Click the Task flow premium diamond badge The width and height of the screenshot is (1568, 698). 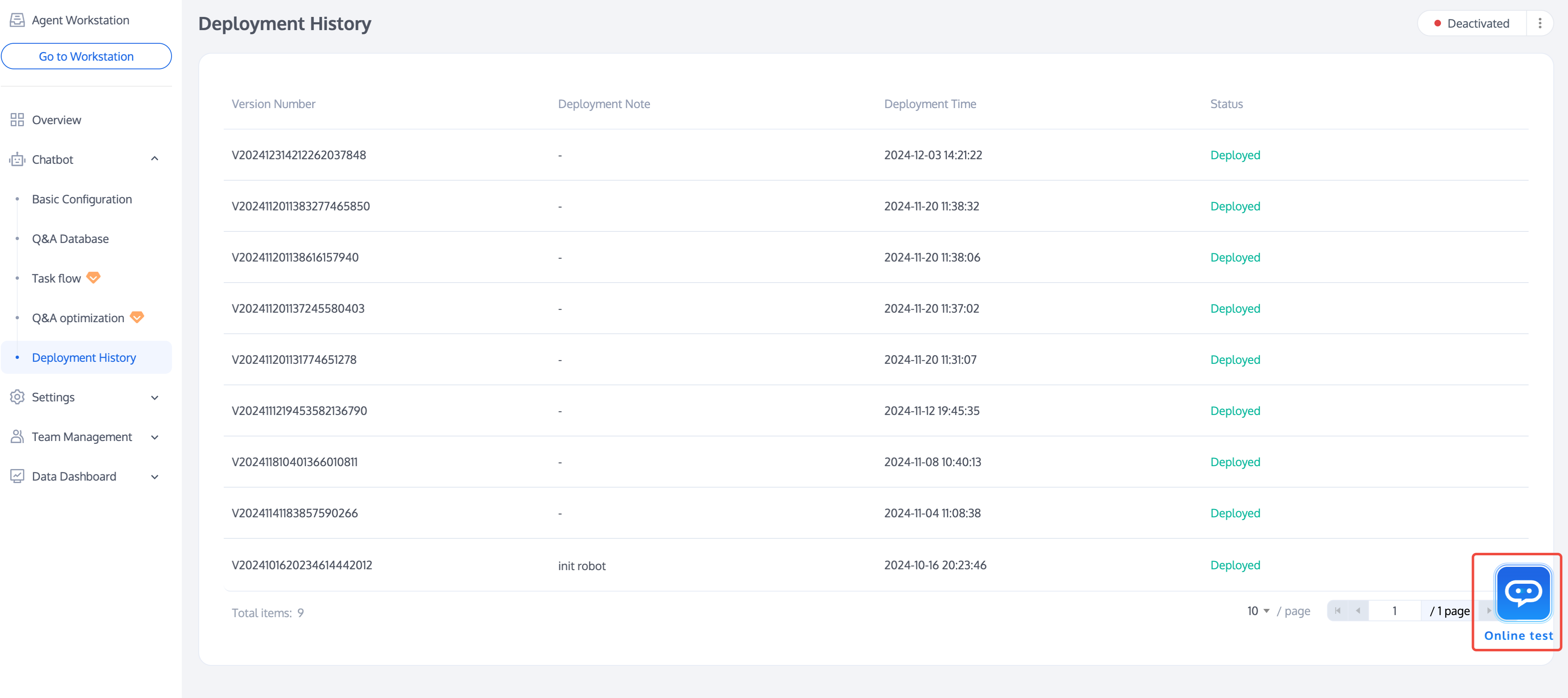tap(93, 278)
